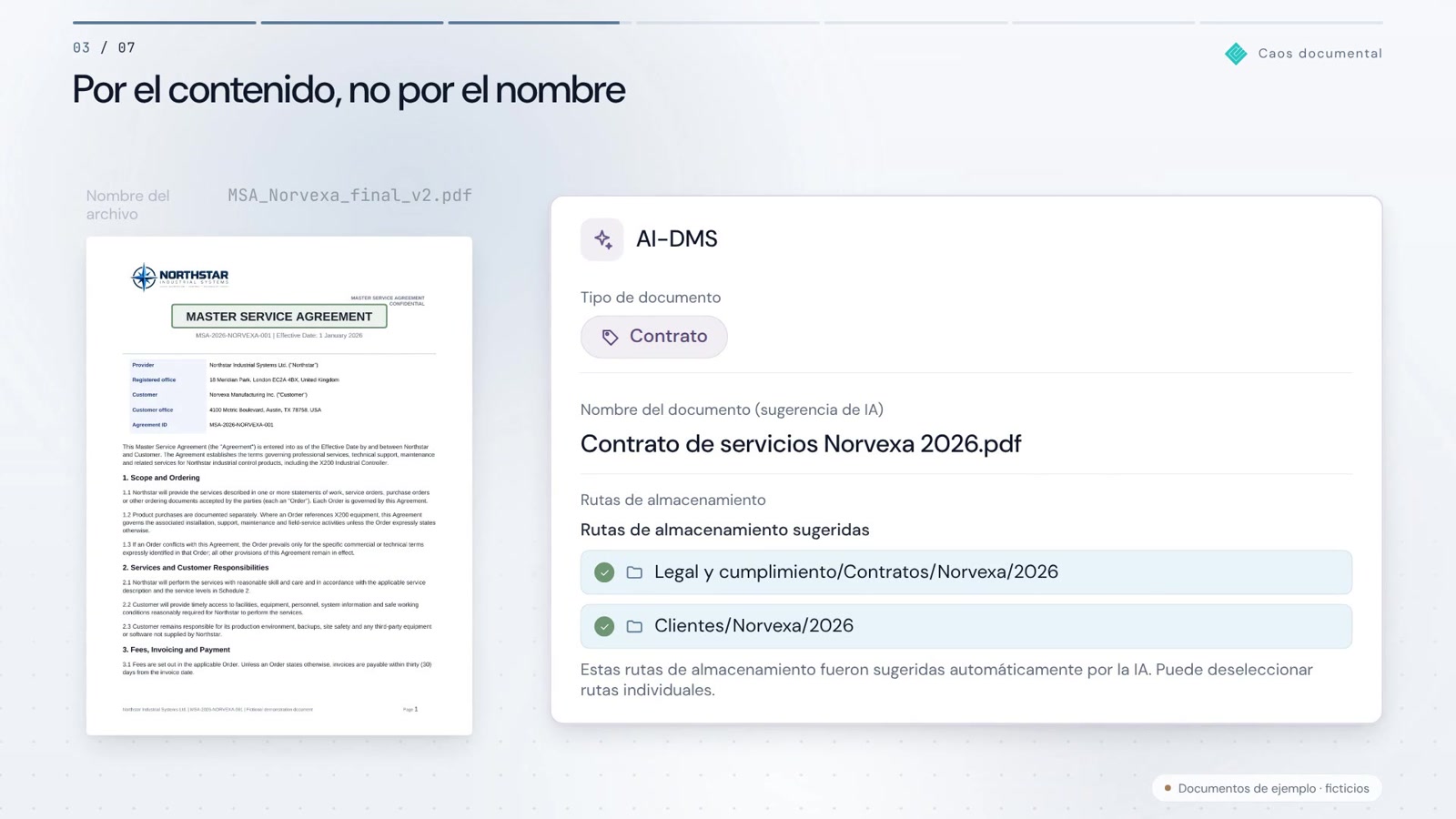Click section heading 1. Scope and Ordering
This screenshot has width=1456, height=819.
(x=161, y=478)
